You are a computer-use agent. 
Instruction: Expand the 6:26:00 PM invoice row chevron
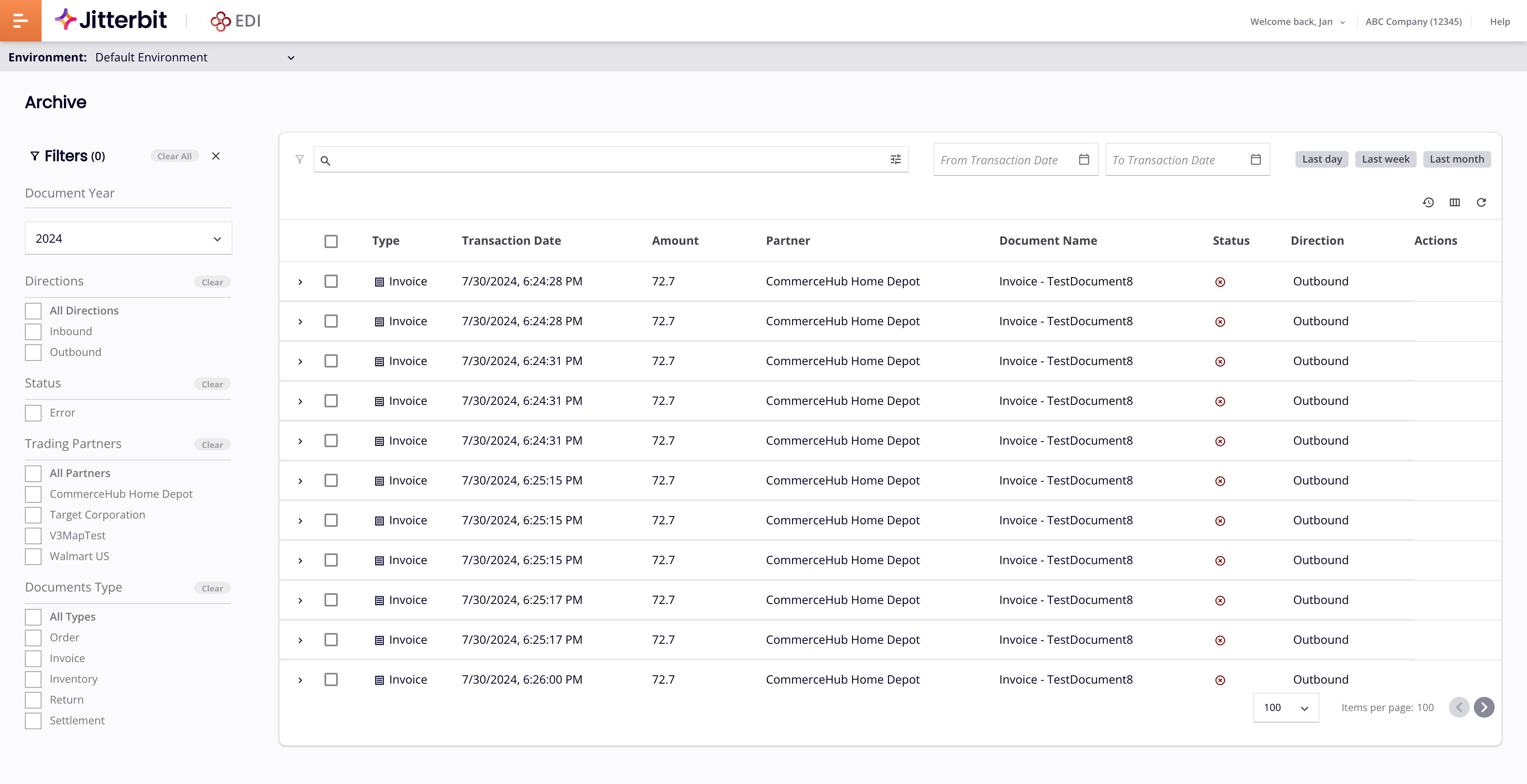click(300, 680)
